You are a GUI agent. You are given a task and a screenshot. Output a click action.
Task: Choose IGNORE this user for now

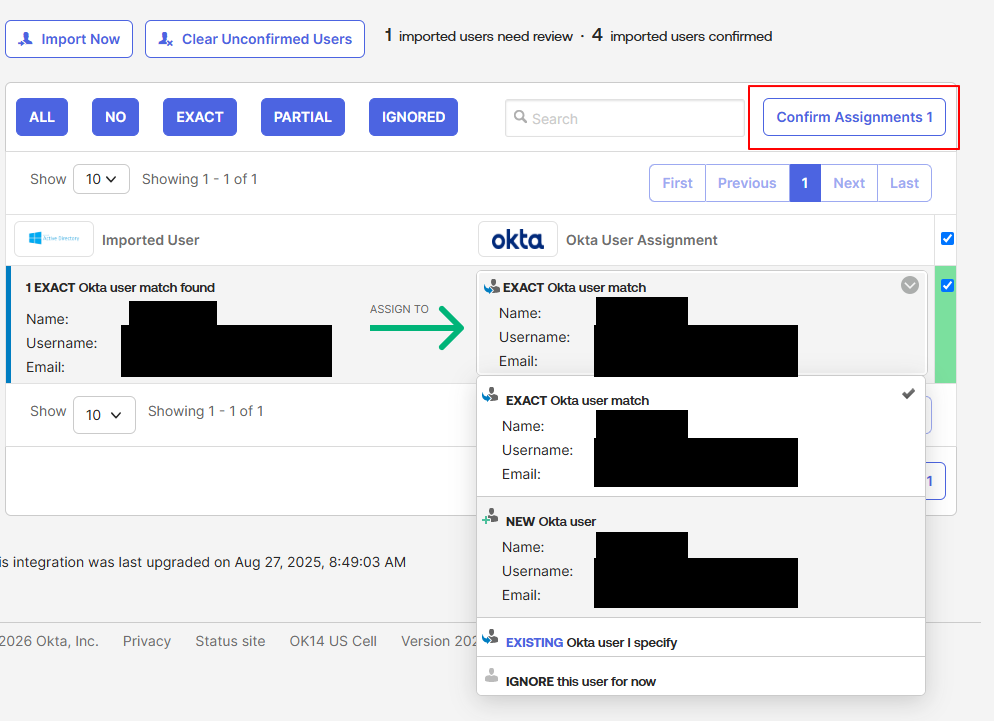pos(700,677)
